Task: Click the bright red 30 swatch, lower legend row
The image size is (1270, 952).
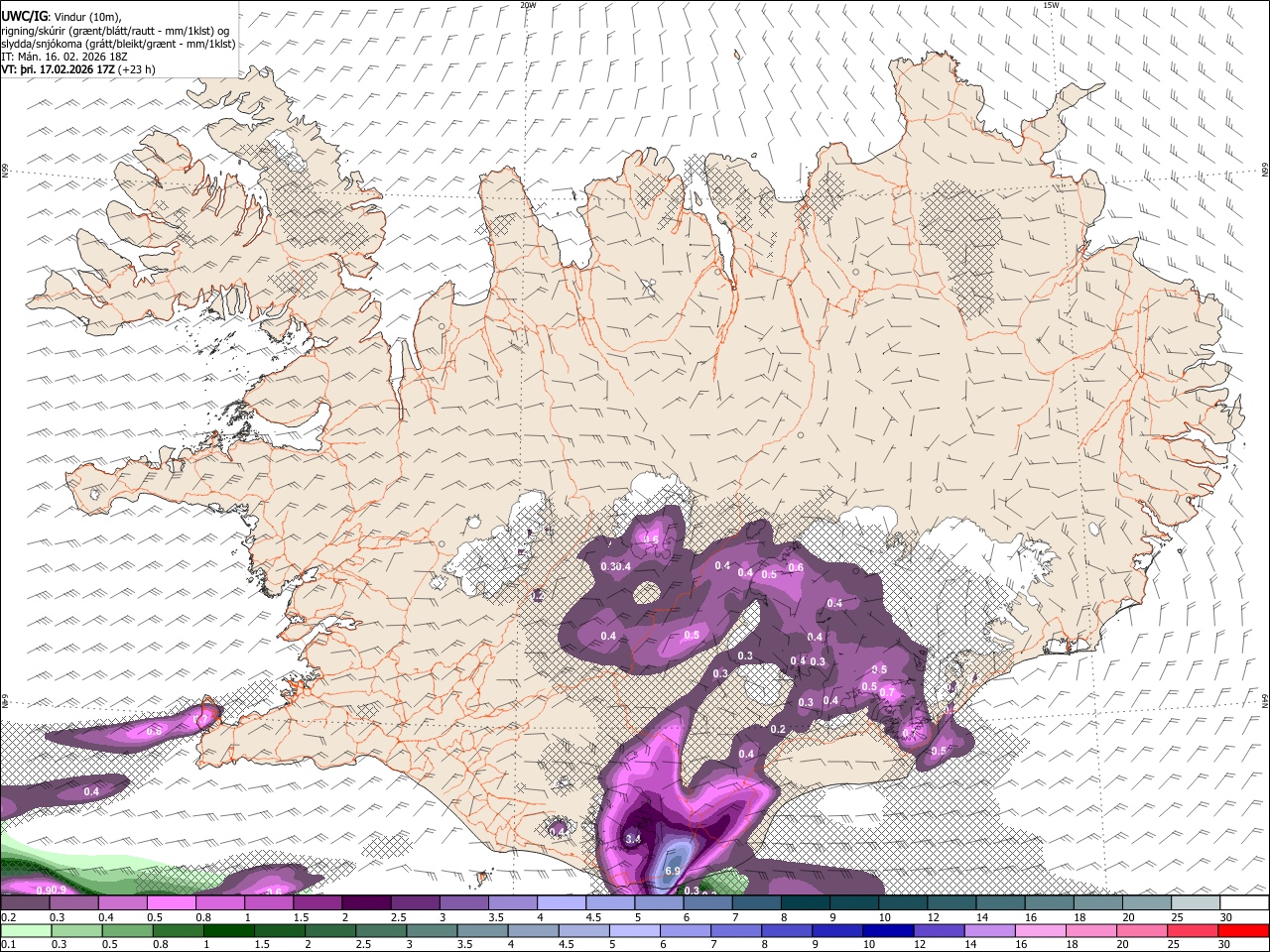Action: click(x=1242, y=930)
